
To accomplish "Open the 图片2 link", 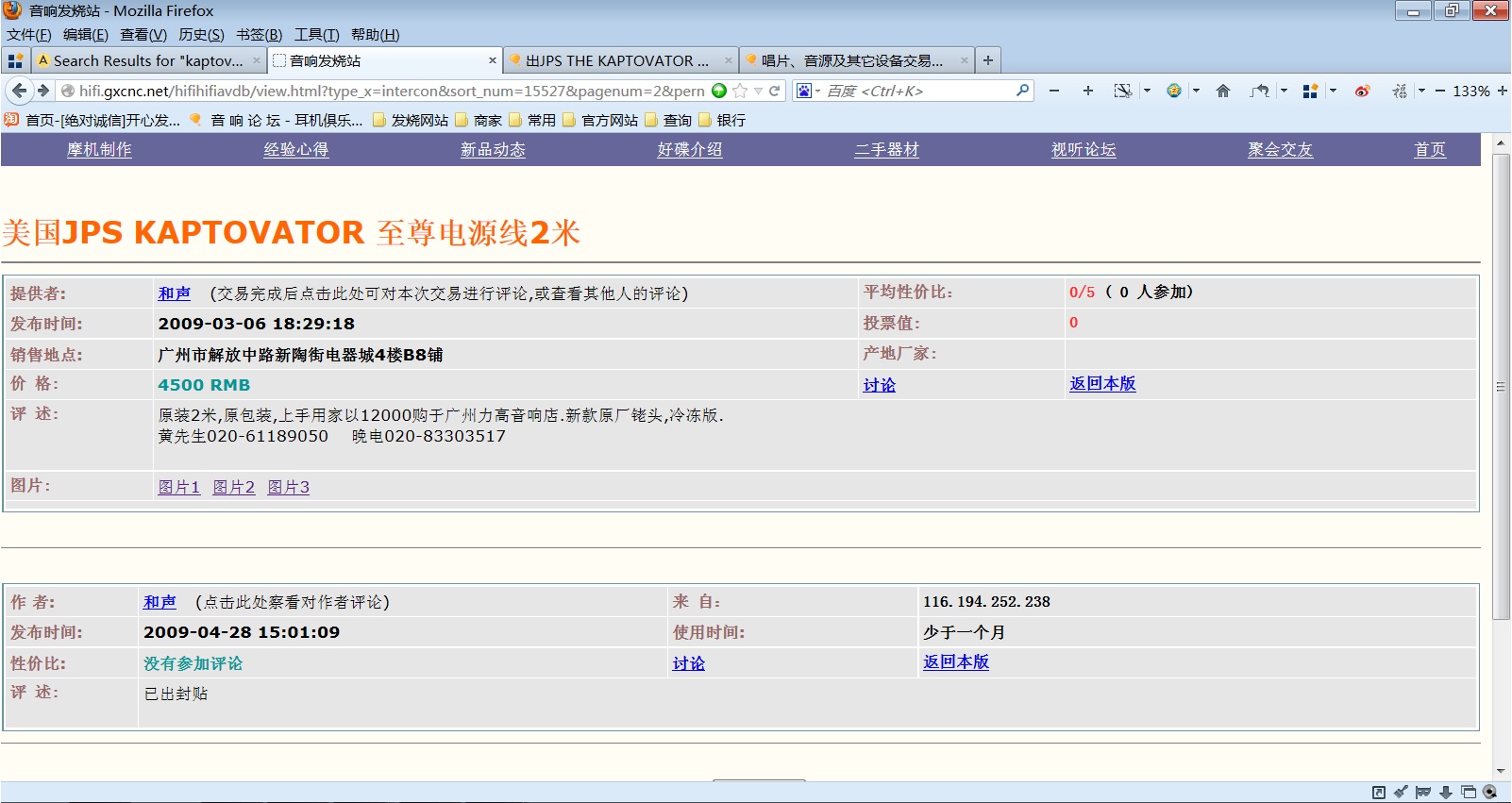I will click(x=234, y=487).
